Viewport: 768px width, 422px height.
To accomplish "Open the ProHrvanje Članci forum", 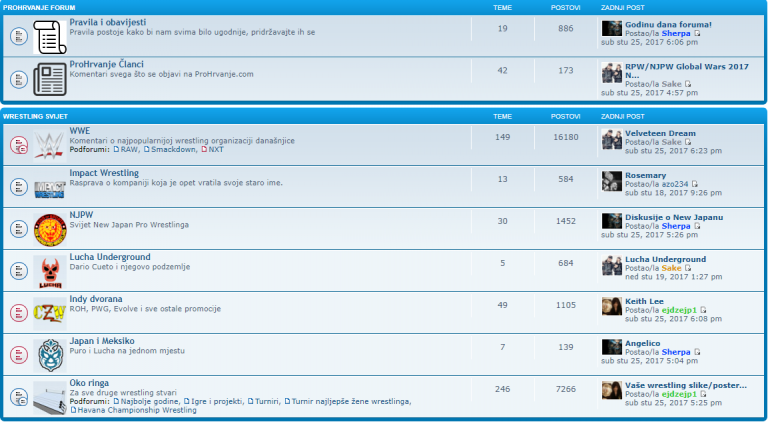I will (x=106, y=65).
